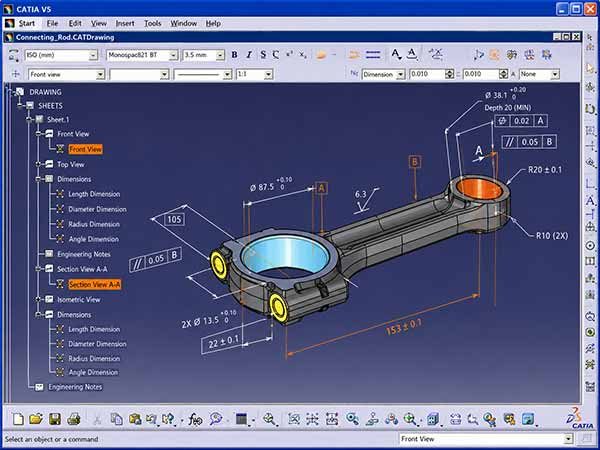The image size is (600, 450).
Task: Click the circle target icon in right toolbar
Action: click(590, 245)
